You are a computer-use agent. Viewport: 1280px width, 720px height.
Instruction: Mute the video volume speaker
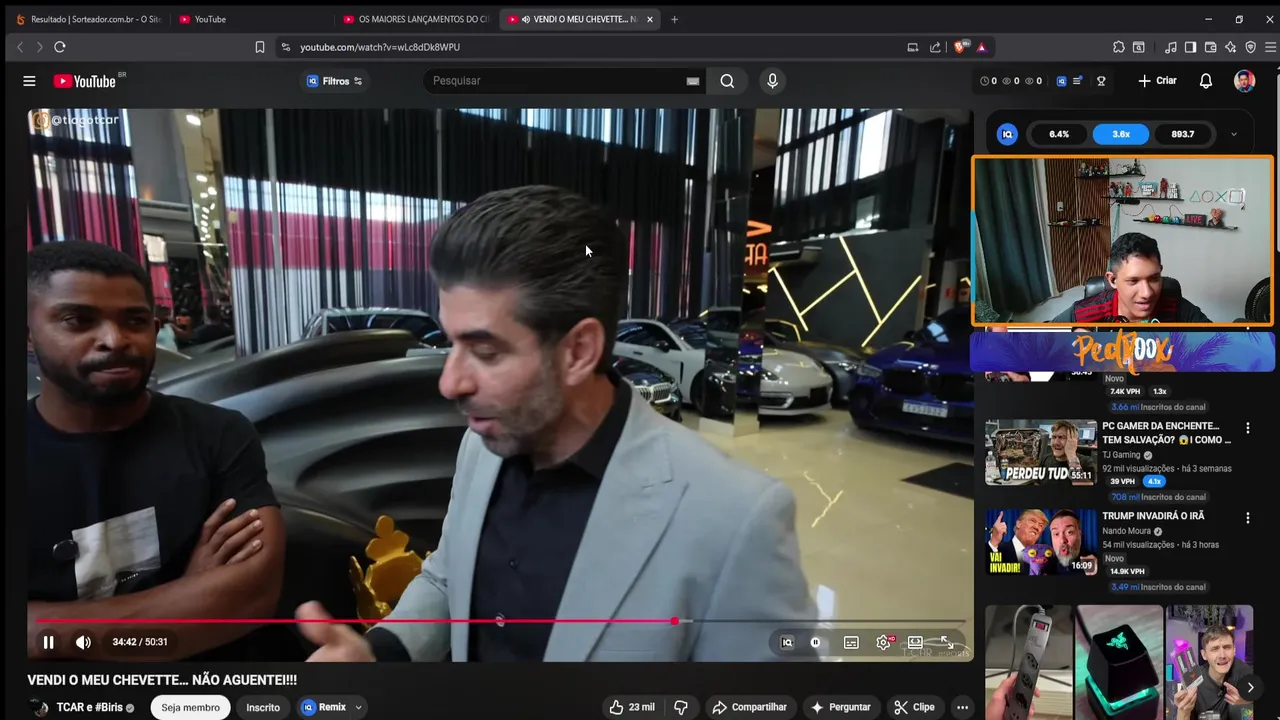click(83, 642)
